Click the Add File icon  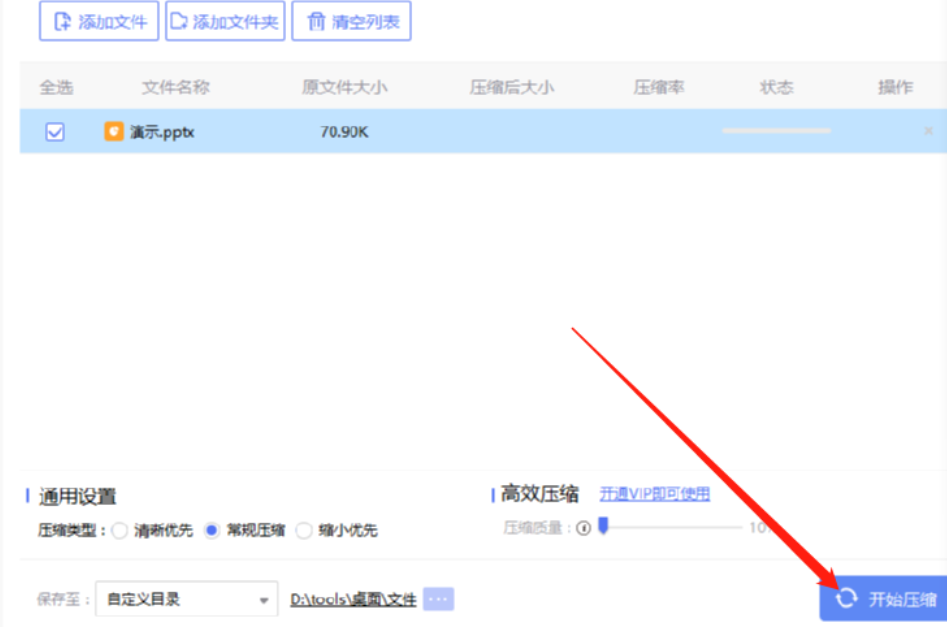coord(62,22)
